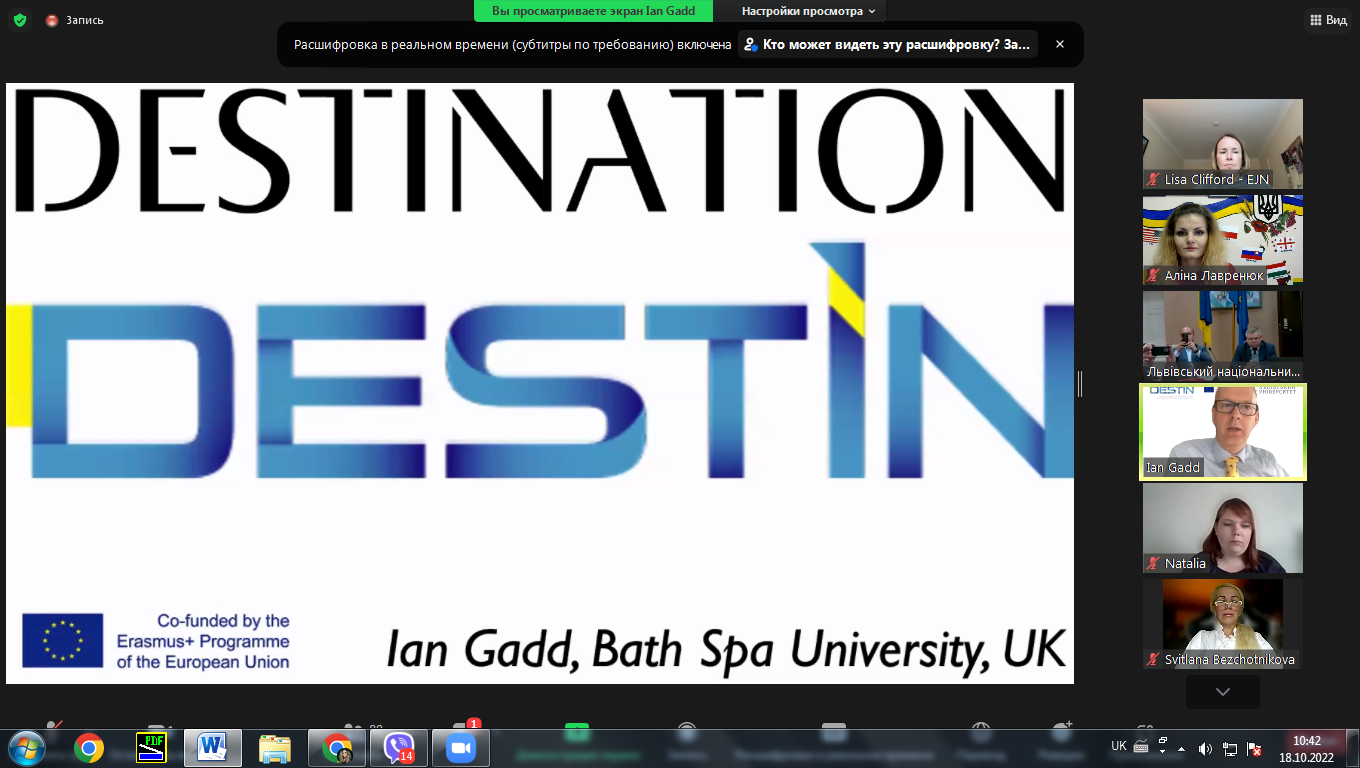This screenshot has height=768, width=1360.
Task: Select Svitlana Bezchotnikova video thumbnail
Action: click(x=1223, y=623)
